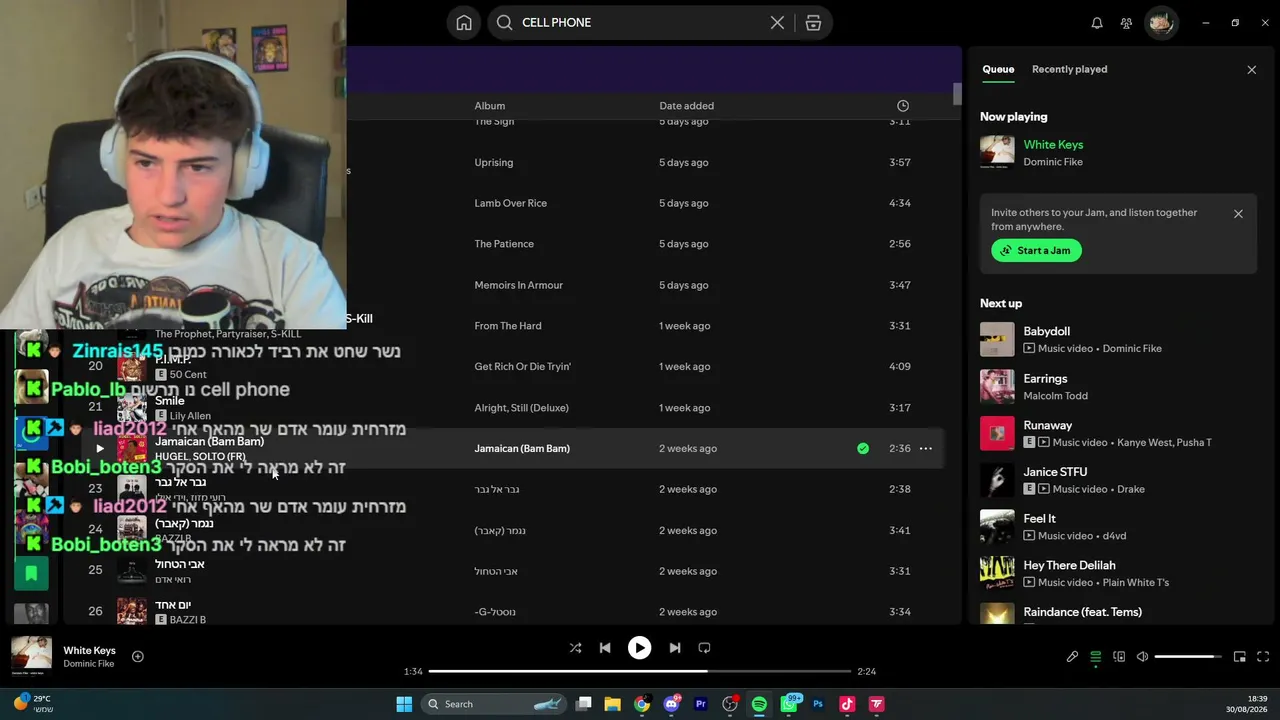
Task: Select the Queue tab
Action: [x=998, y=69]
